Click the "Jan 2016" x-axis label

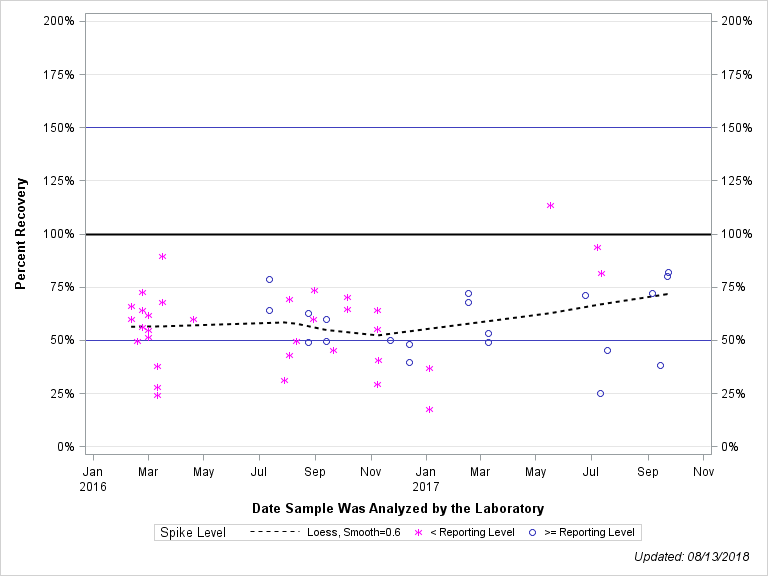click(x=93, y=479)
